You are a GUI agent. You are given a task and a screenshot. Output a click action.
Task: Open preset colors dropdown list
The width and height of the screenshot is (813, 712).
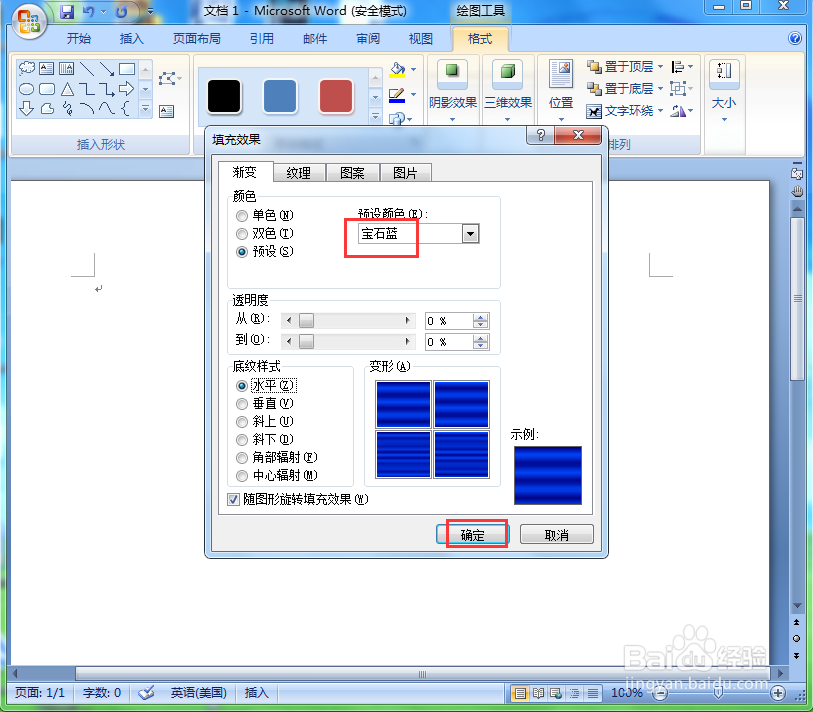click(x=470, y=234)
